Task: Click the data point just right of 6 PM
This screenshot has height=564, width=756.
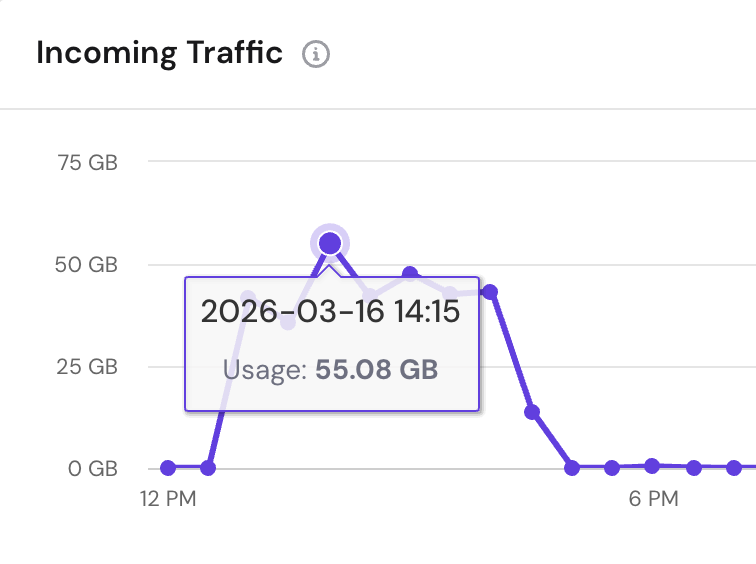Action: click(693, 467)
